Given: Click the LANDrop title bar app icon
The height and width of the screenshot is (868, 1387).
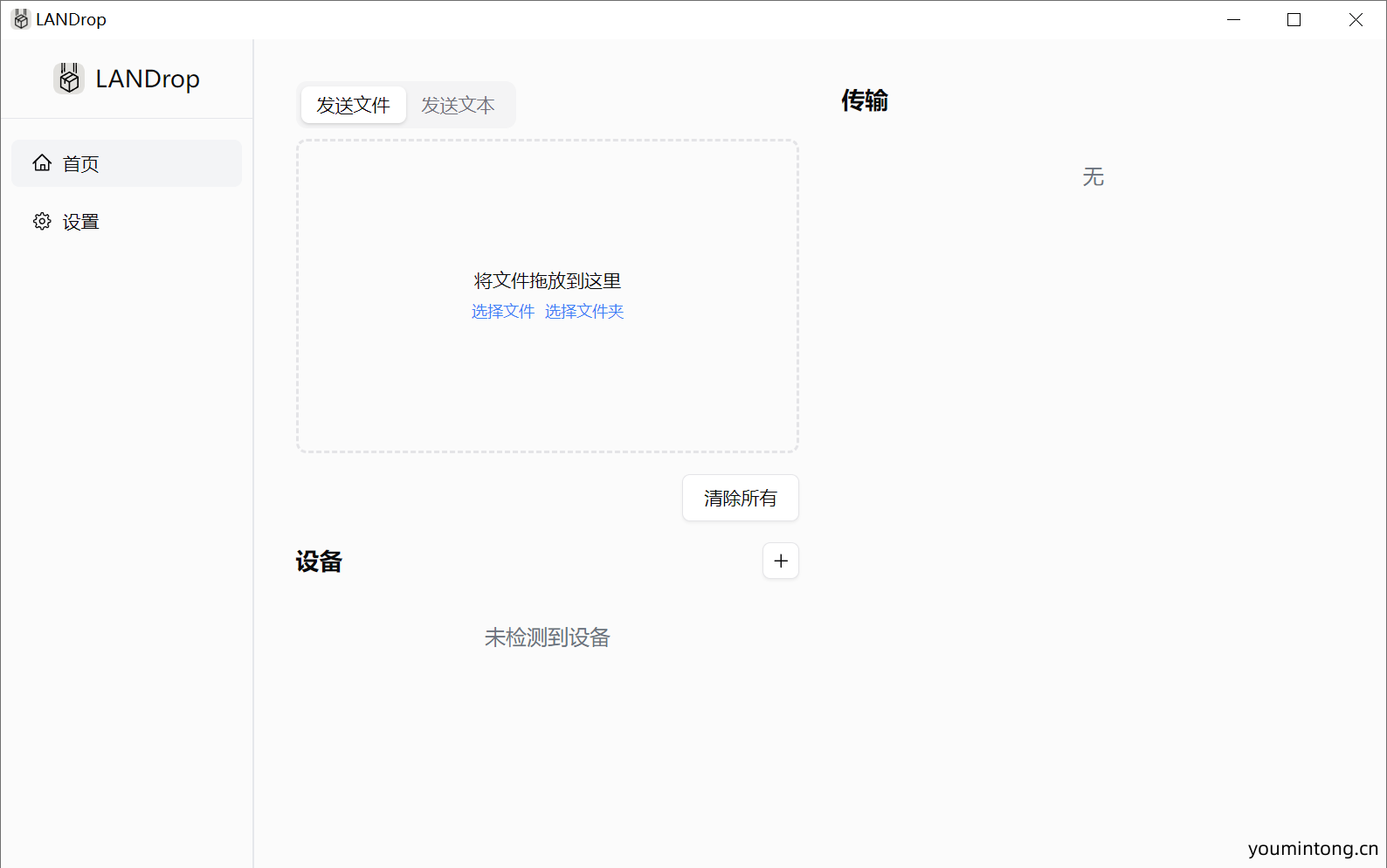Looking at the screenshot, I should pyautogui.click(x=21, y=19).
